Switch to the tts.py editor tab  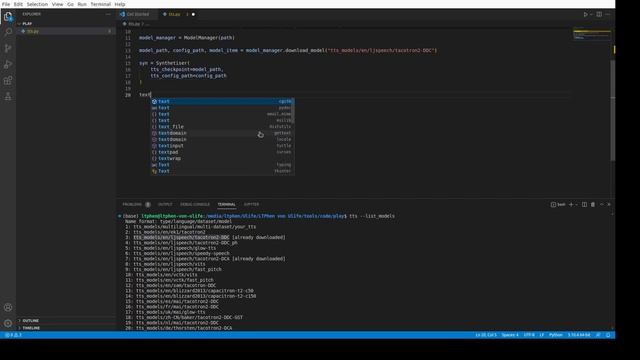pos(174,14)
